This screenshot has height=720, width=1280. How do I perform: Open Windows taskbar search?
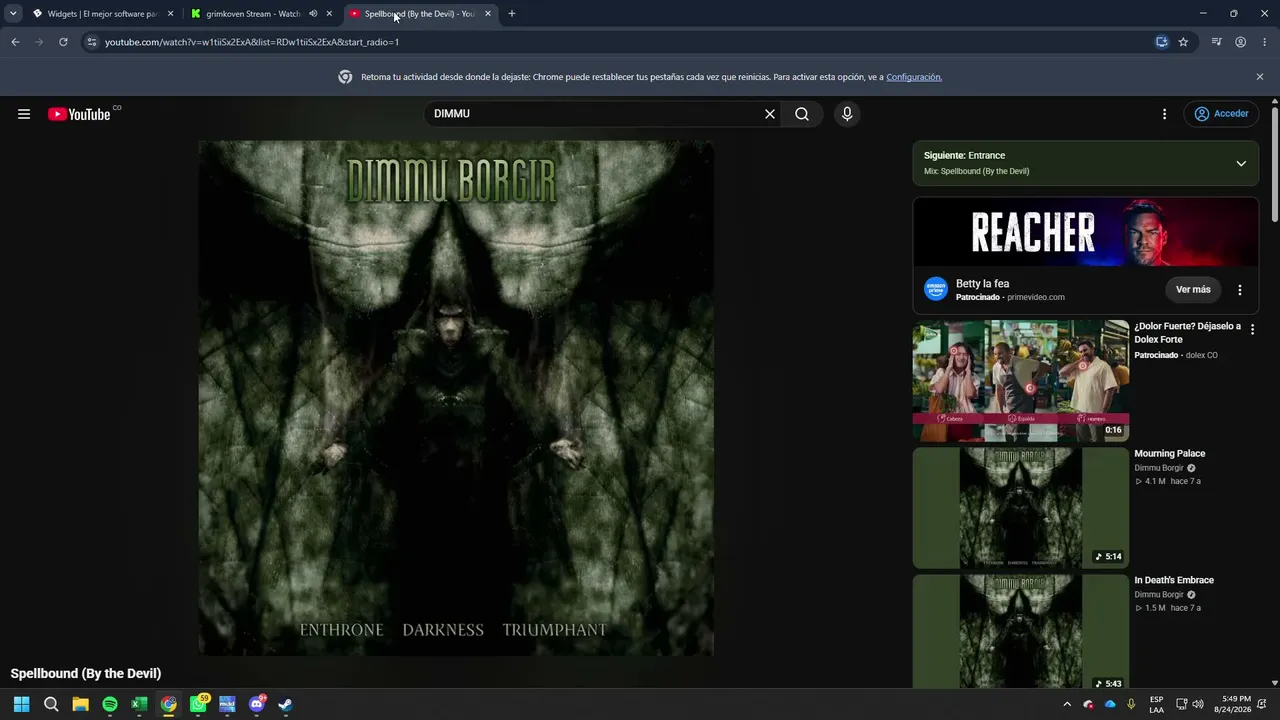(51, 704)
